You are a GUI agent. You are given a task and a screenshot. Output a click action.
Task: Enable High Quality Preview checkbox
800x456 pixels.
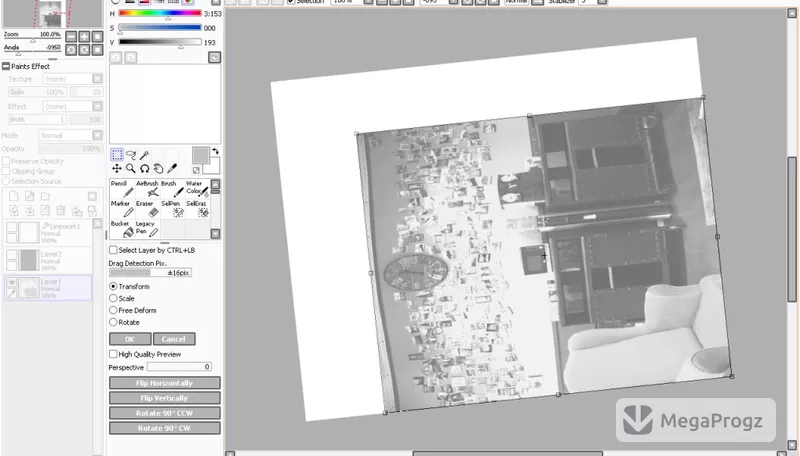[x=113, y=354]
